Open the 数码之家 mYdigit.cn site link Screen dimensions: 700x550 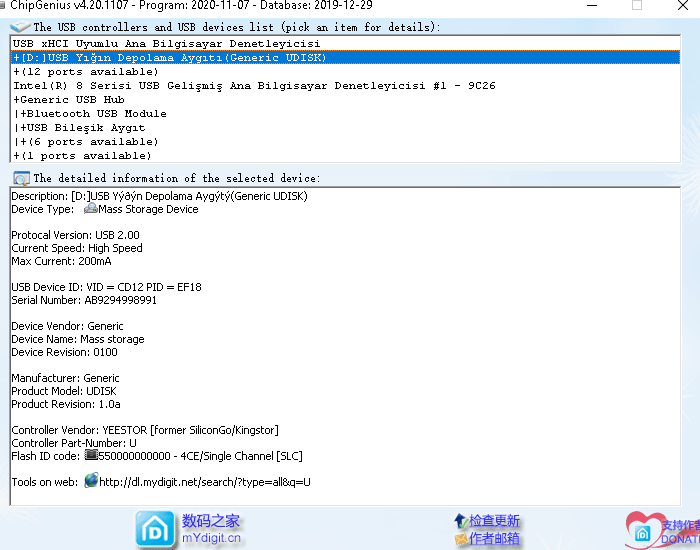pos(211,529)
